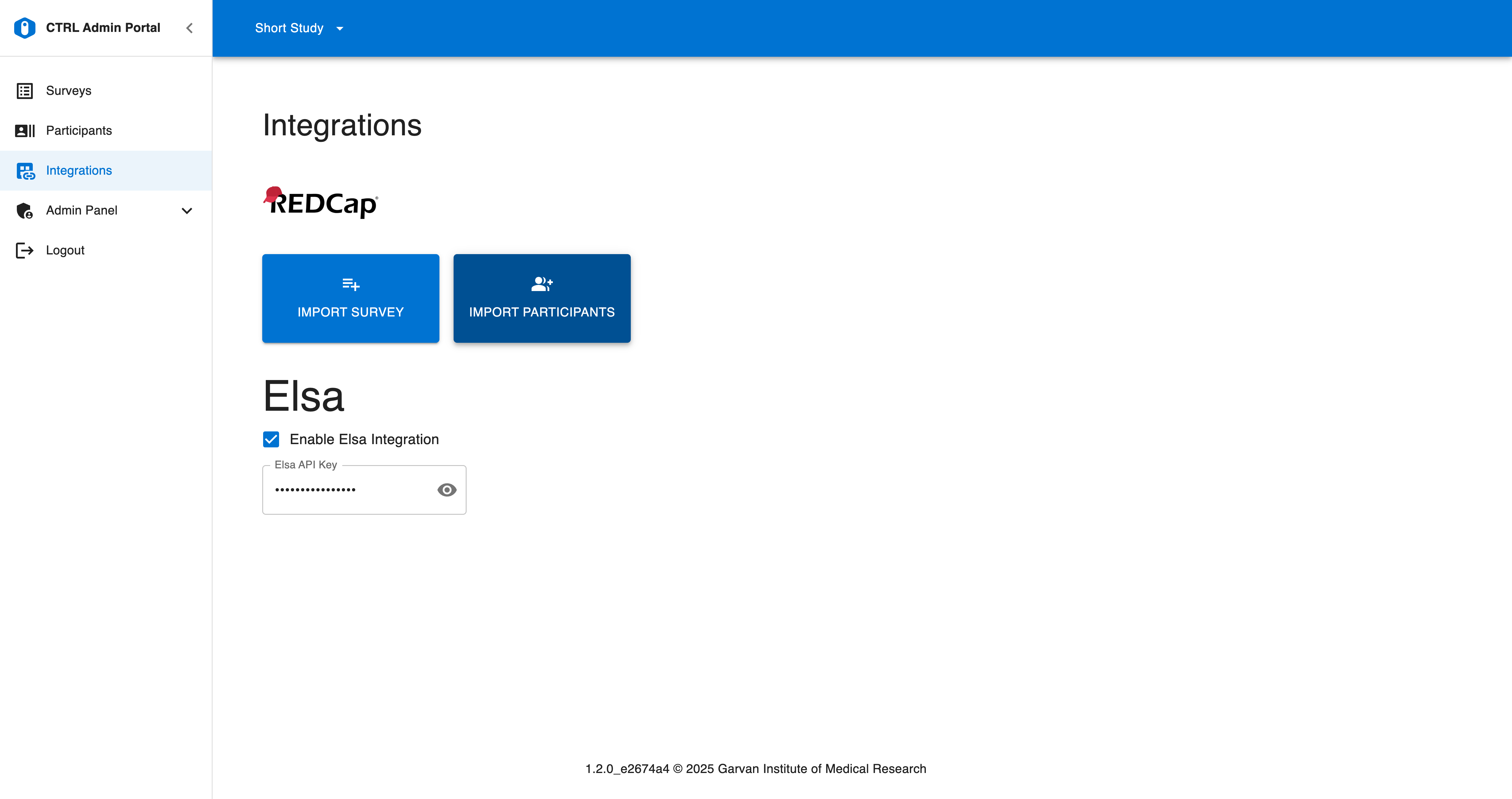Viewport: 1512px width, 799px height.
Task: Click the Enable Elsa Integration label
Action: click(364, 439)
